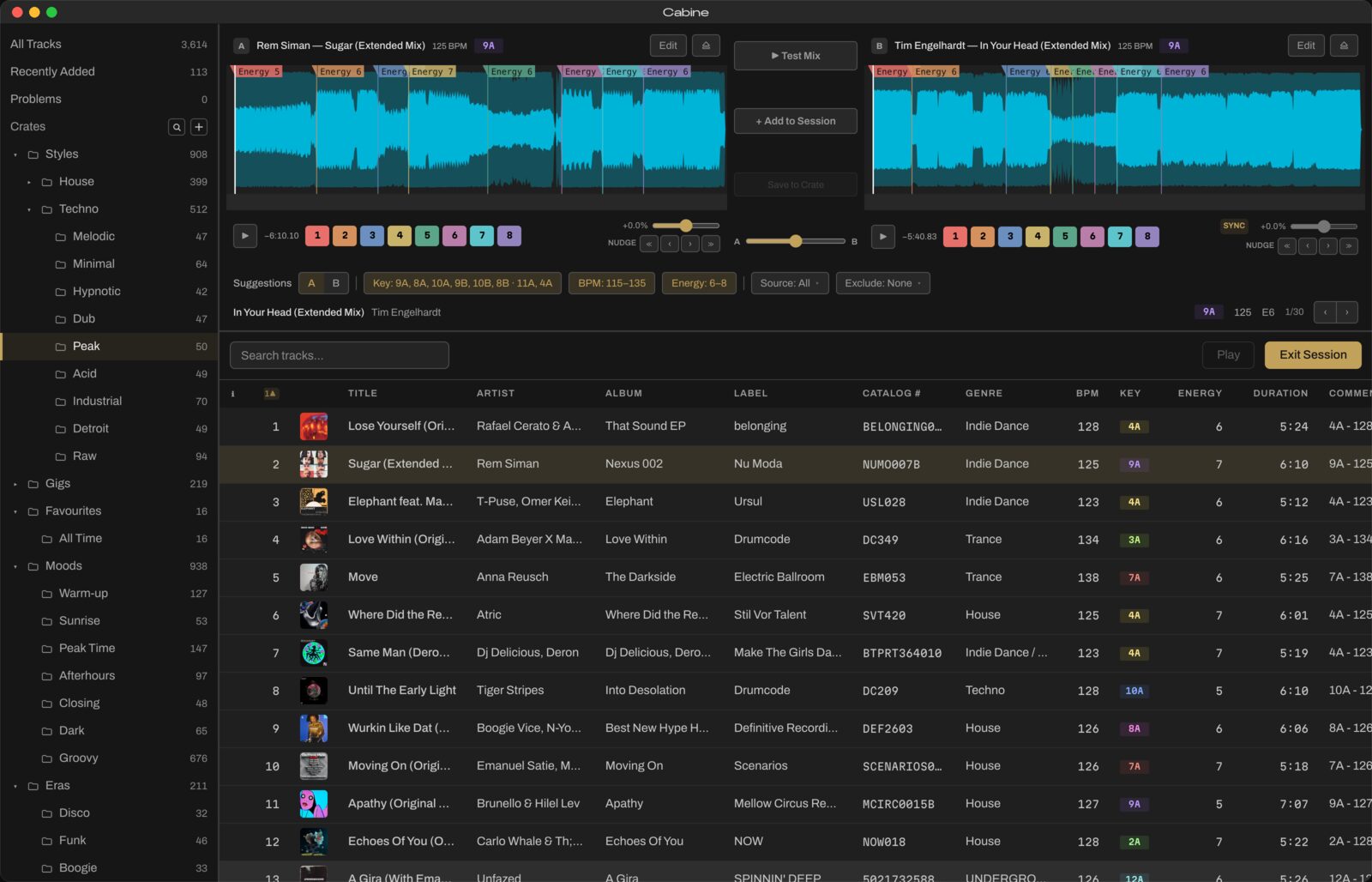1372x882 pixels.
Task: Go to the next suggestion arrow
Action: (1347, 312)
